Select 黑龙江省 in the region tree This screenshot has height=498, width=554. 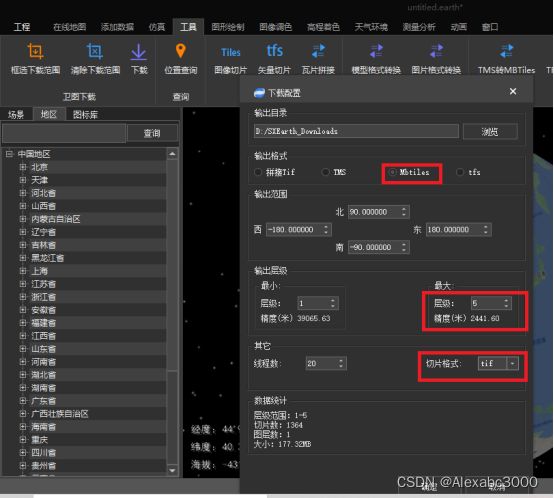coord(48,258)
